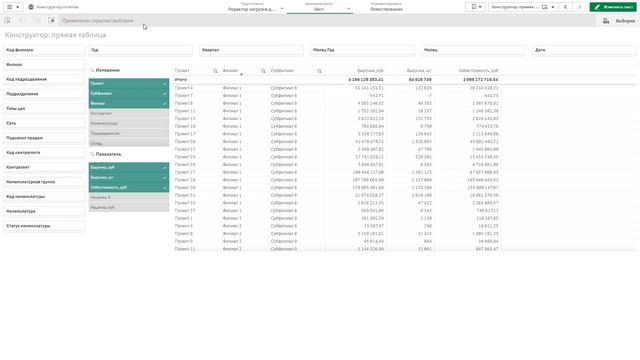This screenshot has width=640, height=360.
Task: Open the Редактор загрузки данных tab
Action: [252, 7]
